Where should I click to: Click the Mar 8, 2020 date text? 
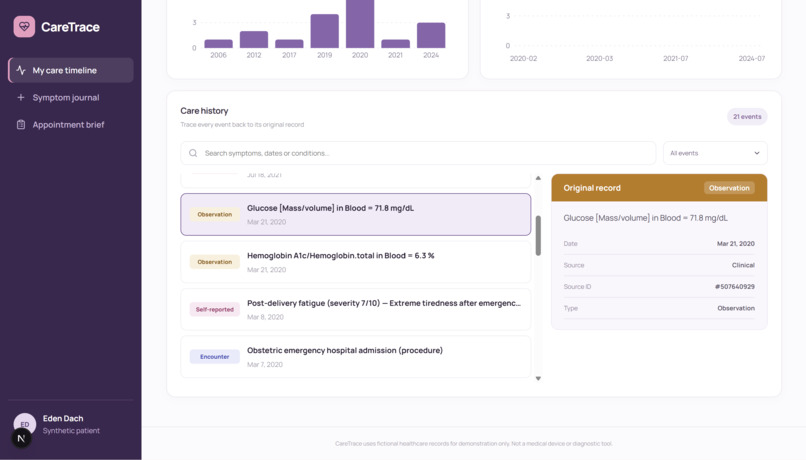tap(265, 317)
